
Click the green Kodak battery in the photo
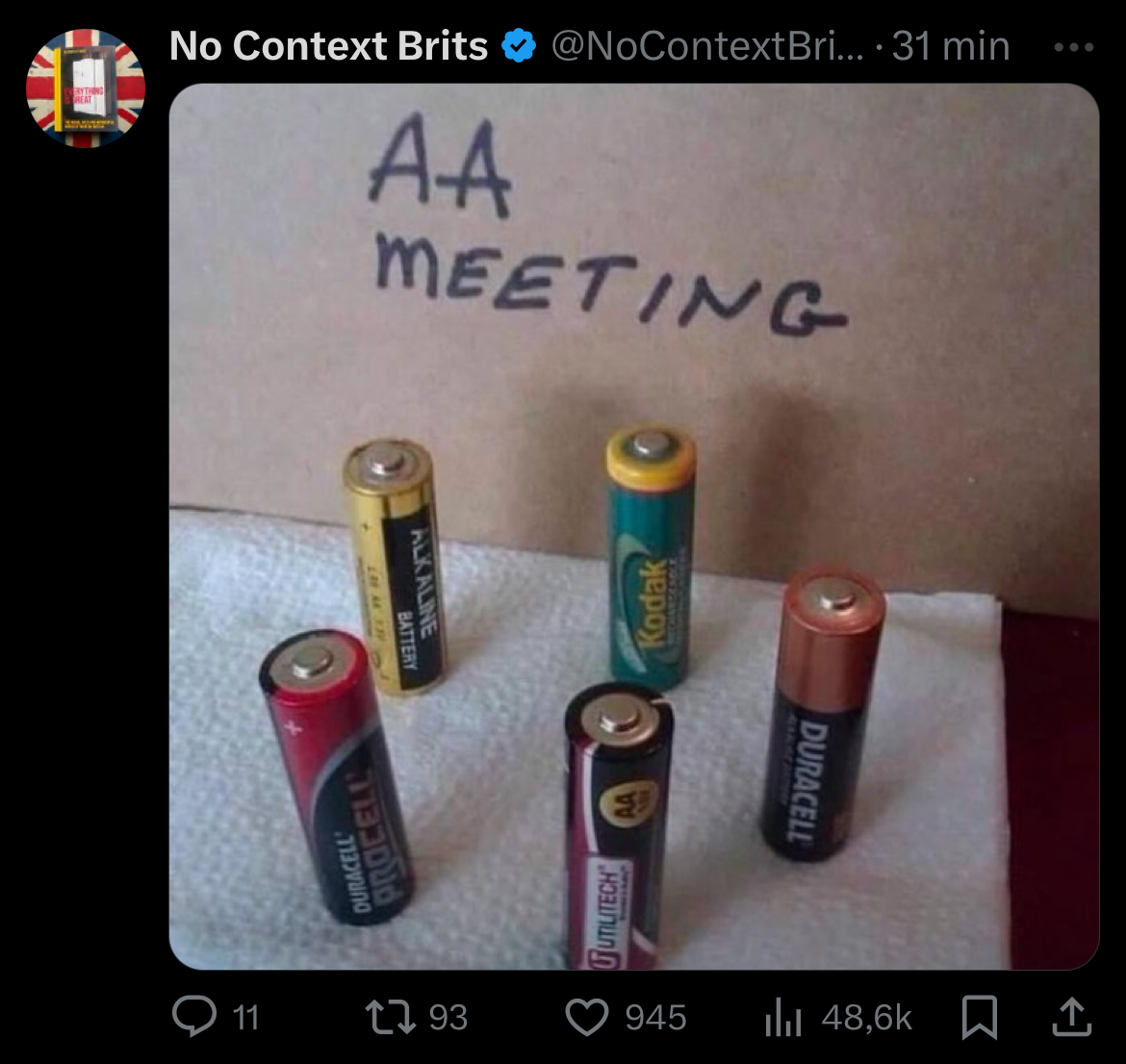coord(651,557)
